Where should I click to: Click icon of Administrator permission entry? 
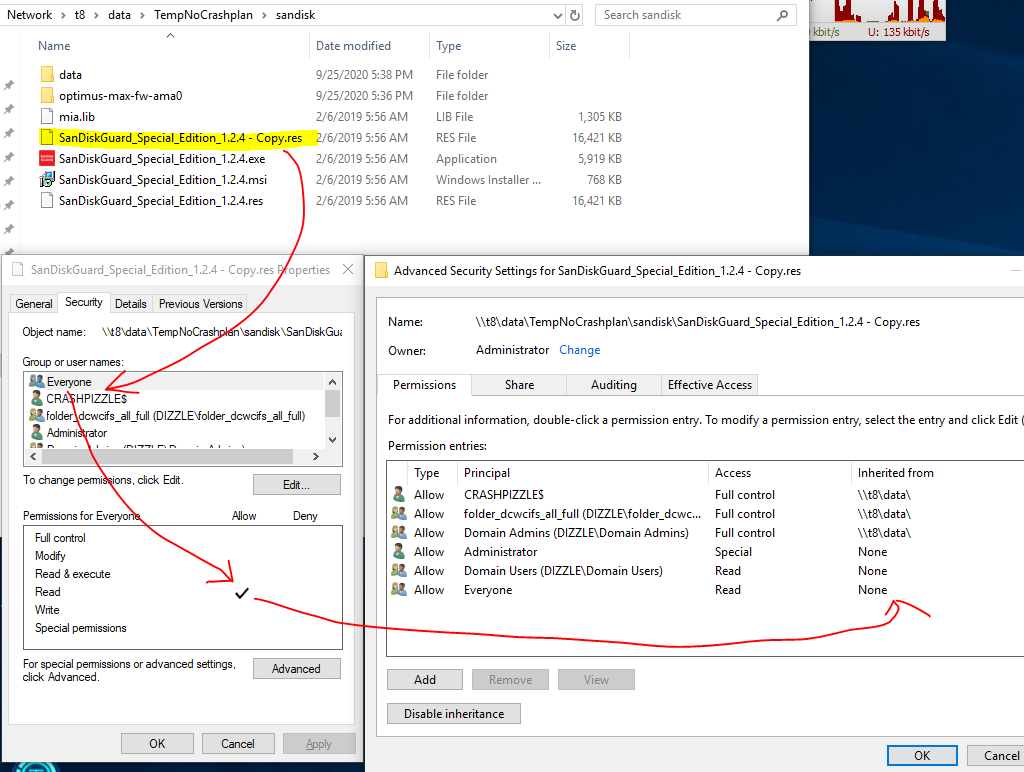pyautogui.click(x=398, y=551)
